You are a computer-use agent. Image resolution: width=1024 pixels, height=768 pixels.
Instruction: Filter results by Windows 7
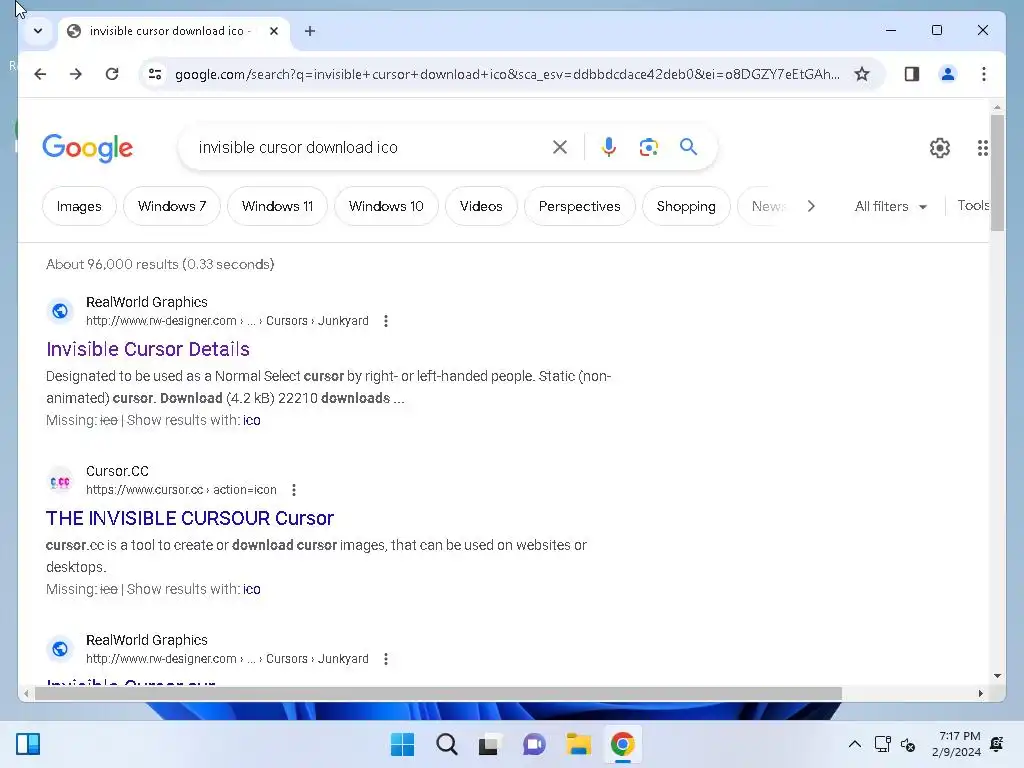pyautogui.click(x=172, y=206)
